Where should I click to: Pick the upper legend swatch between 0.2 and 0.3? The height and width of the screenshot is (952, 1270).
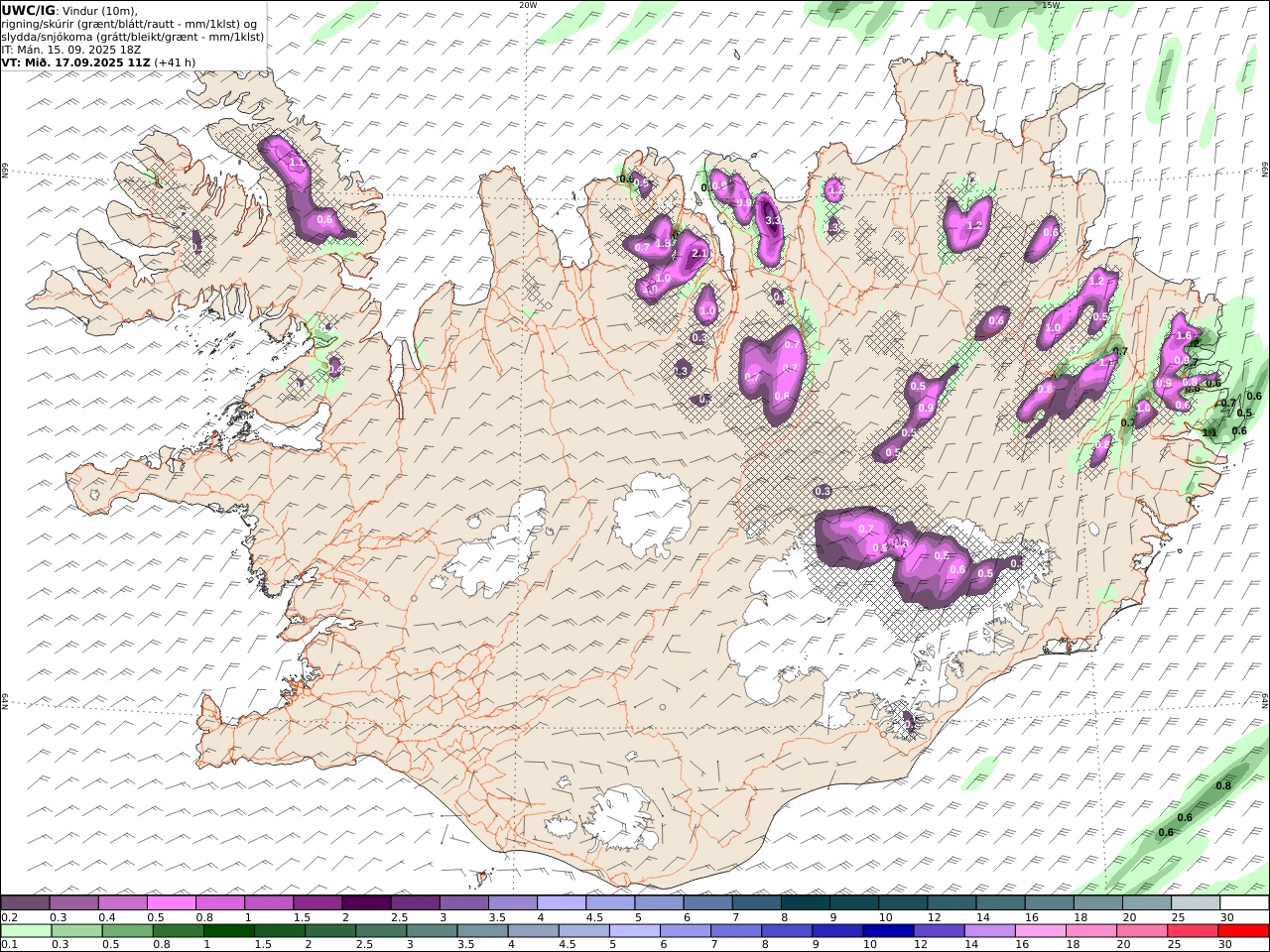coord(25,903)
